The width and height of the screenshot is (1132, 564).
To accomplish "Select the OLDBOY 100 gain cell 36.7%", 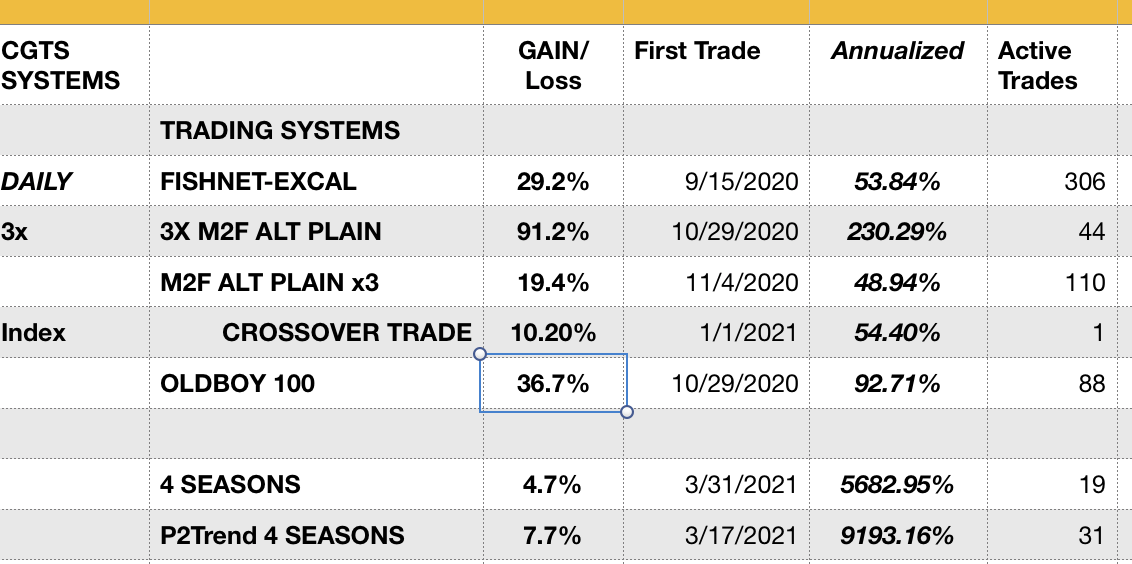I will click(x=553, y=383).
